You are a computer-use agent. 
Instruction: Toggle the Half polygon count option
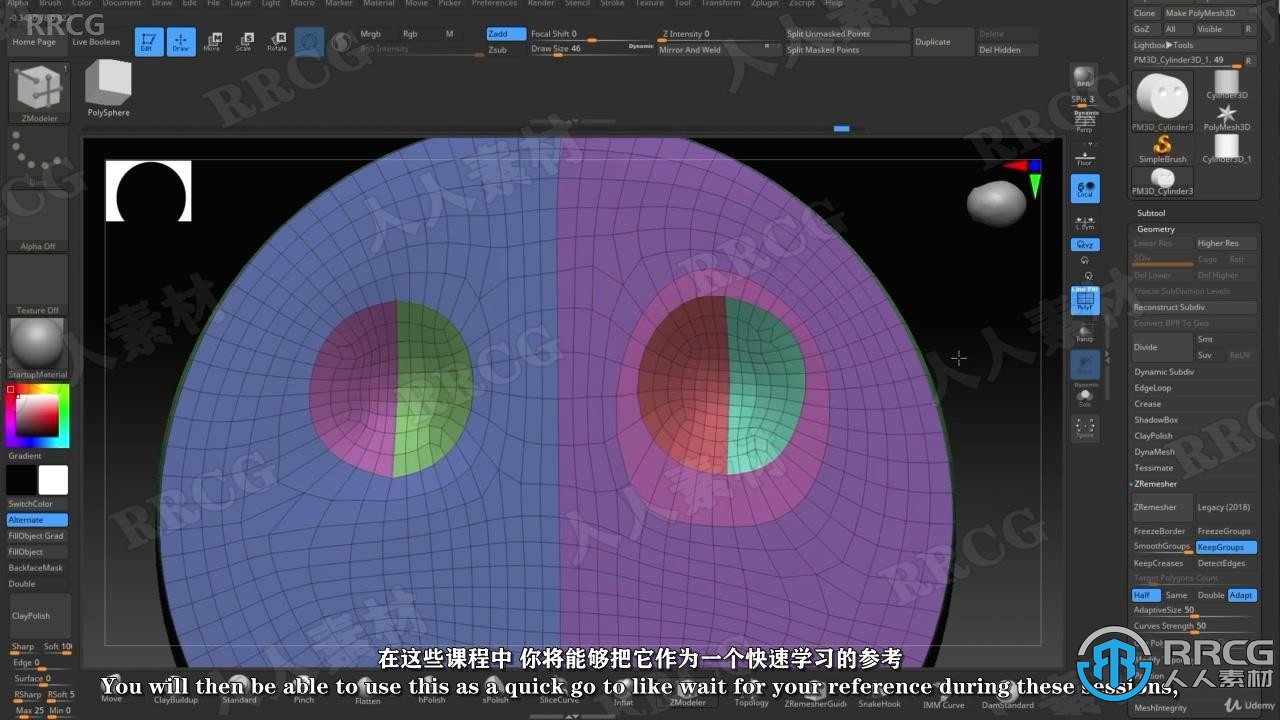(x=1146, y=595)
